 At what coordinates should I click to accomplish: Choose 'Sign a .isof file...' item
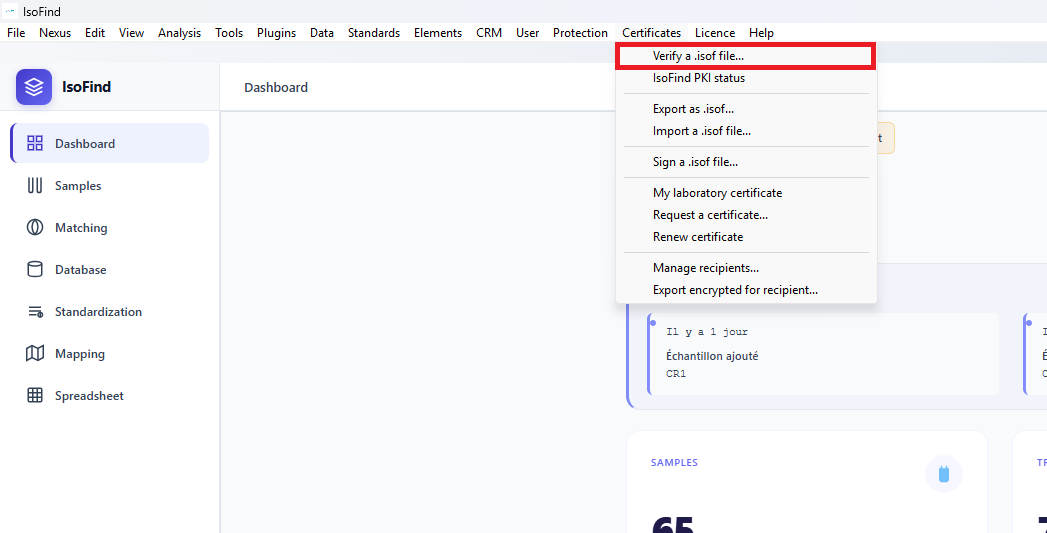pyautogui.click(x=746, y=162)
